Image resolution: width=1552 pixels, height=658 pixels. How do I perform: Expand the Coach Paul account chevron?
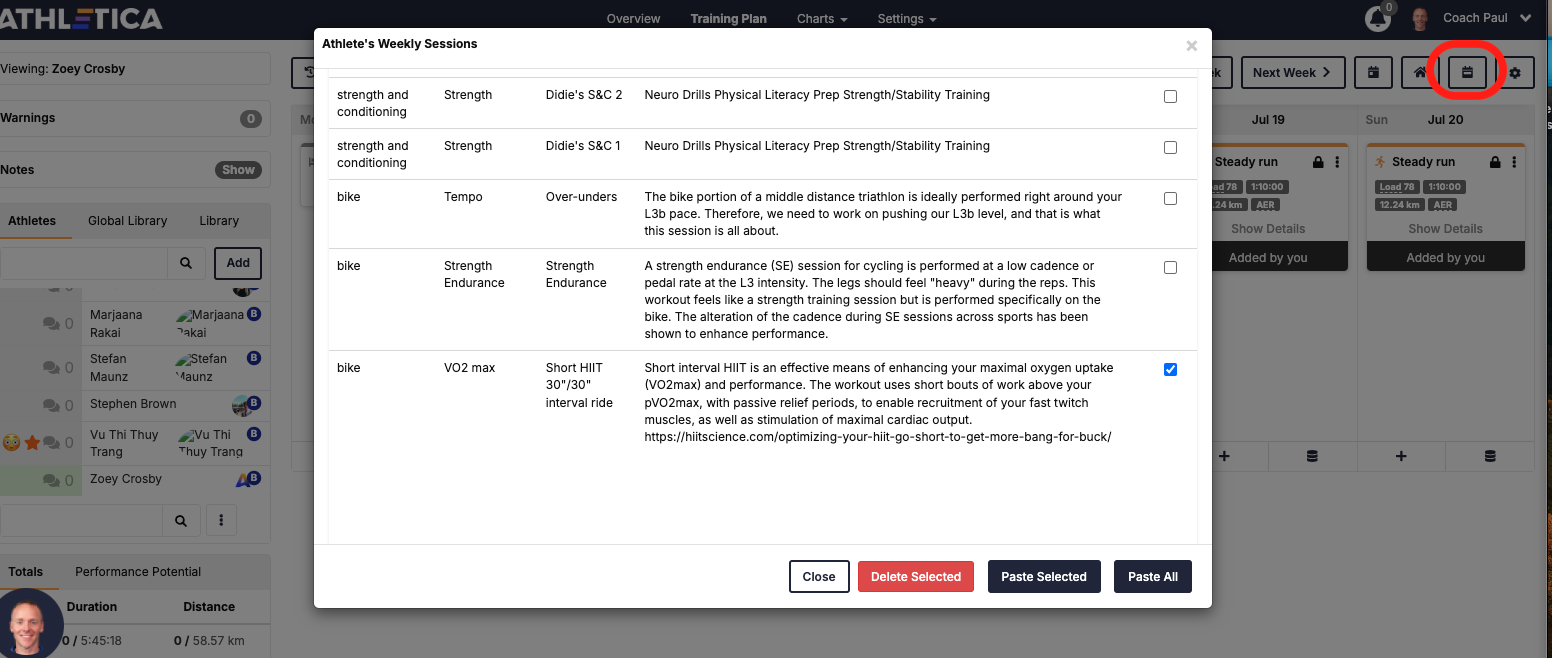(x=1525, y=18)
